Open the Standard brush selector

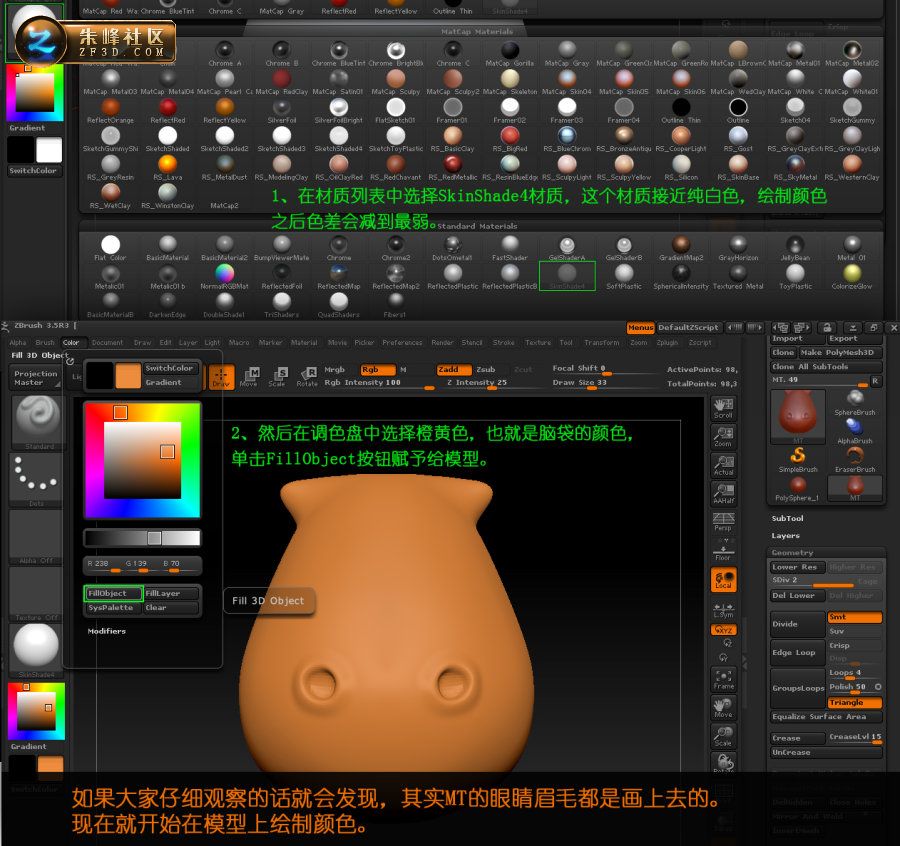click(37, 422)
